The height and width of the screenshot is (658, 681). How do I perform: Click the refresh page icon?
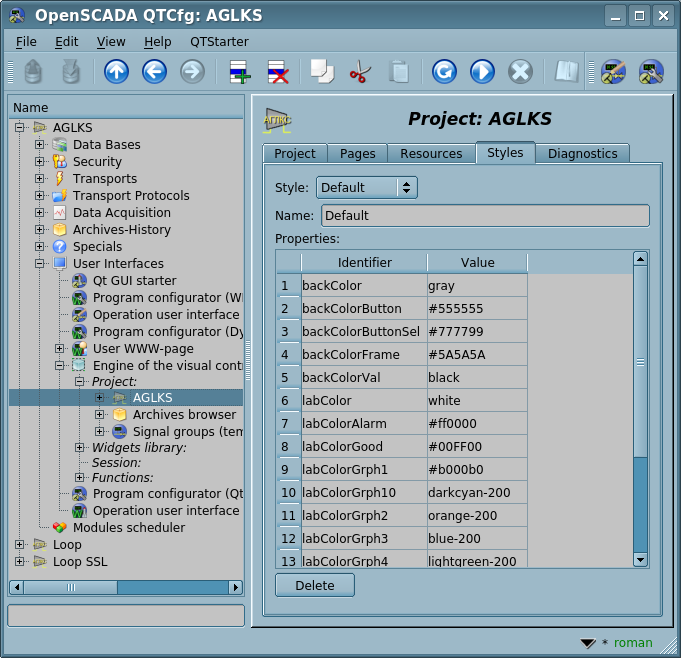[444, 72]
